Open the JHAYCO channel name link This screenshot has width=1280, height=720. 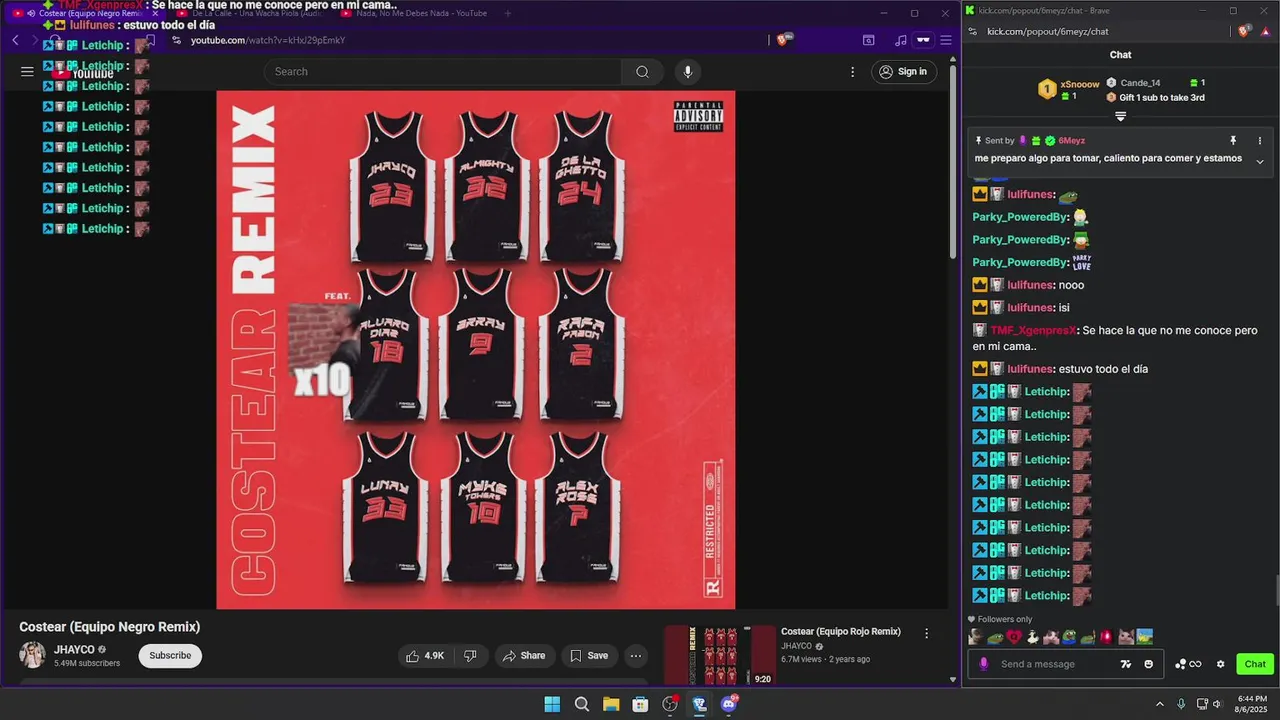(x=74, y=649)
